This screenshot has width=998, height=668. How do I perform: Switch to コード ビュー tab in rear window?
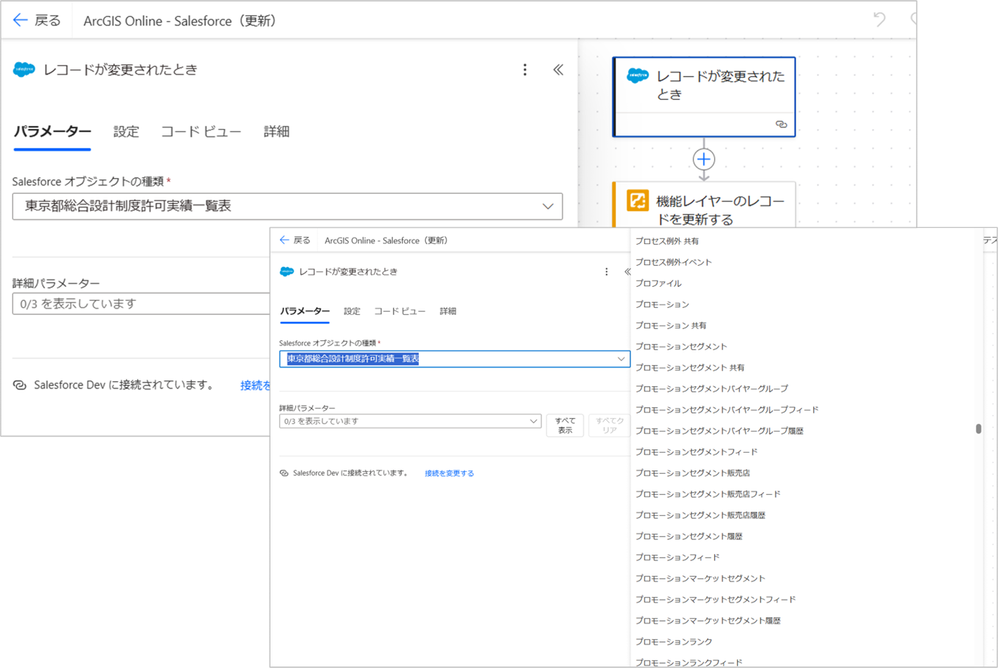pos(200,132)
